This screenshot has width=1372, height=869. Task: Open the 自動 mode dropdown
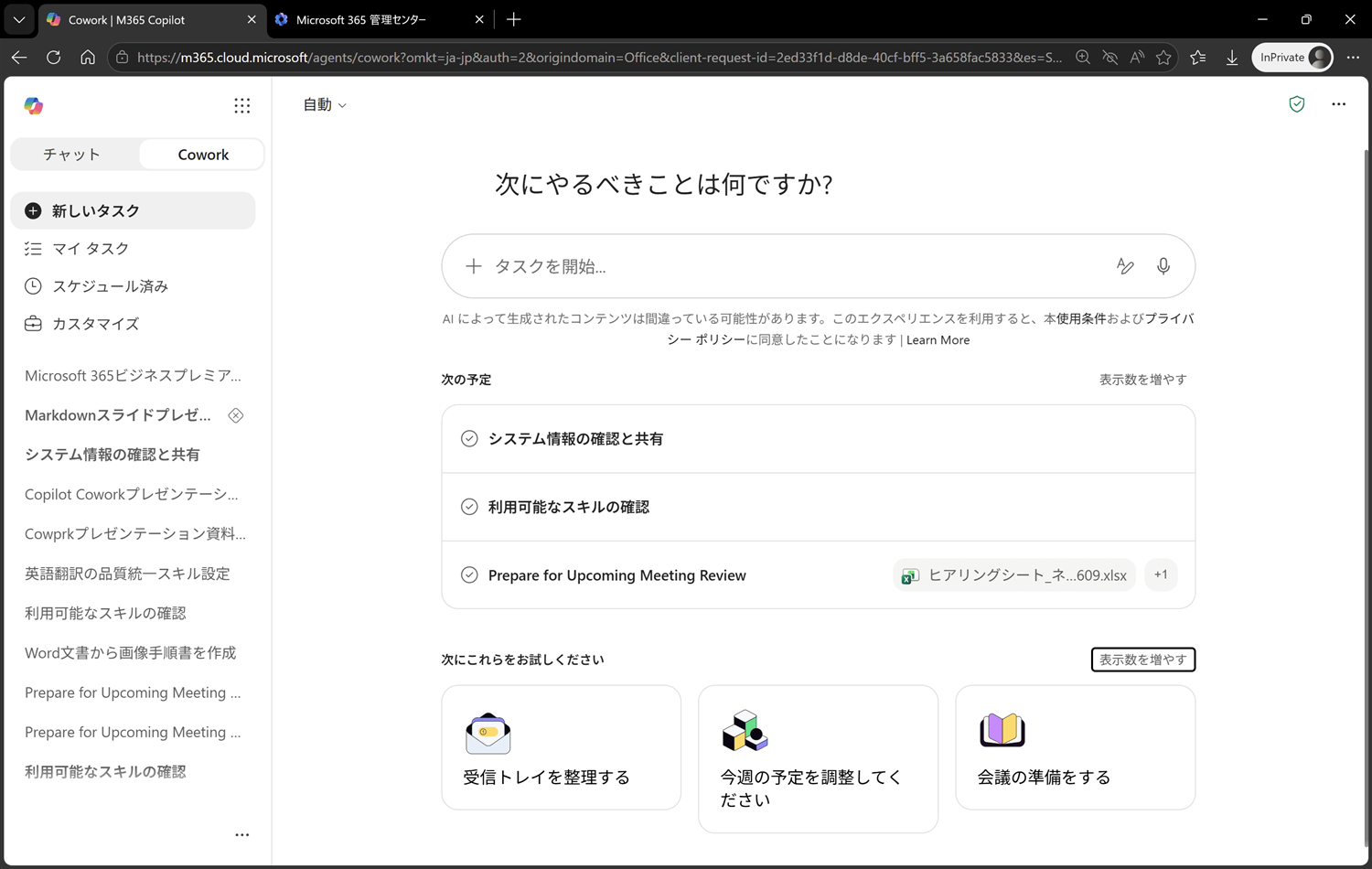click(x=325, y=105)
